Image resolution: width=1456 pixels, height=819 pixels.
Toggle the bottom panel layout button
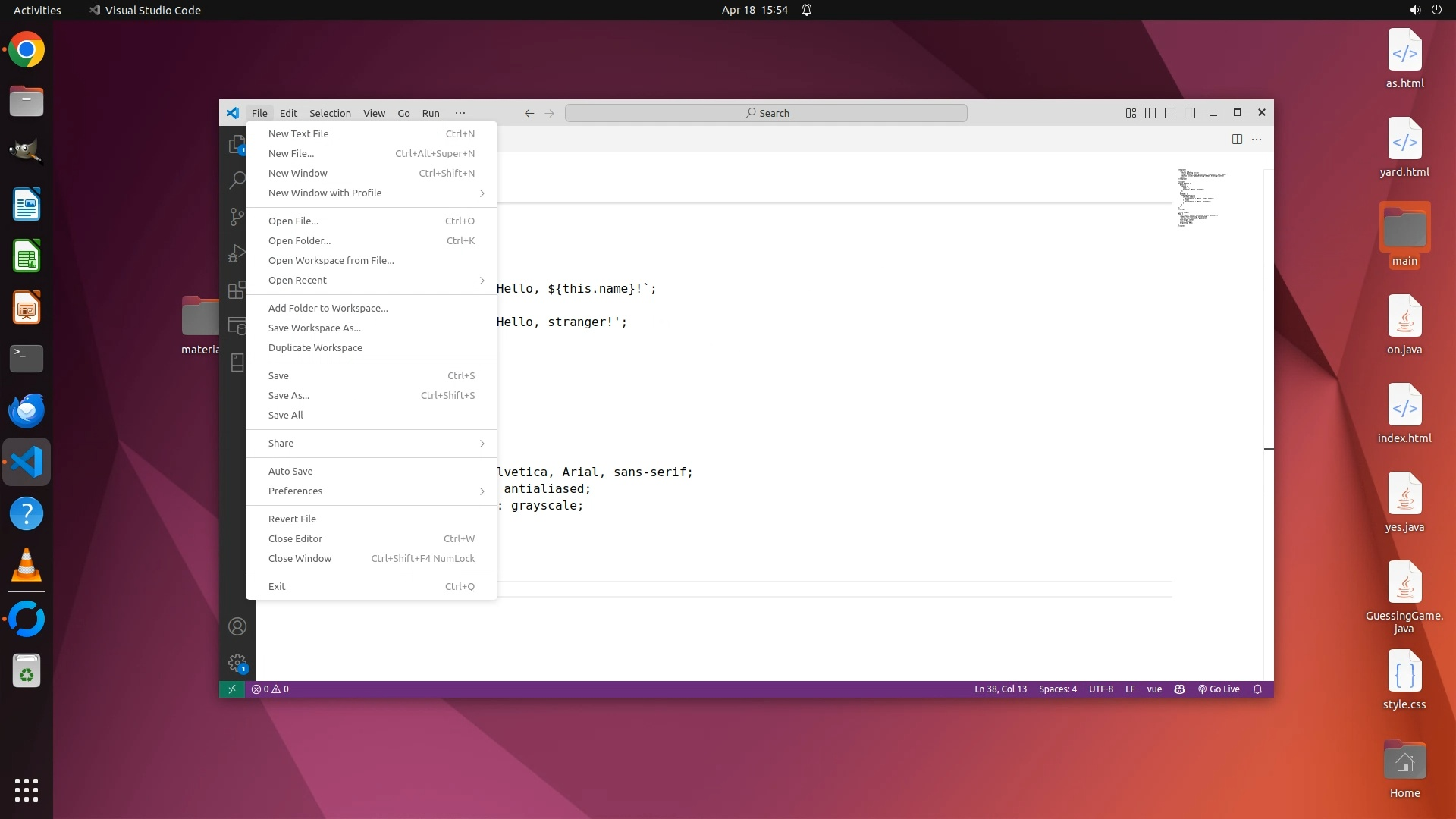1170,113
